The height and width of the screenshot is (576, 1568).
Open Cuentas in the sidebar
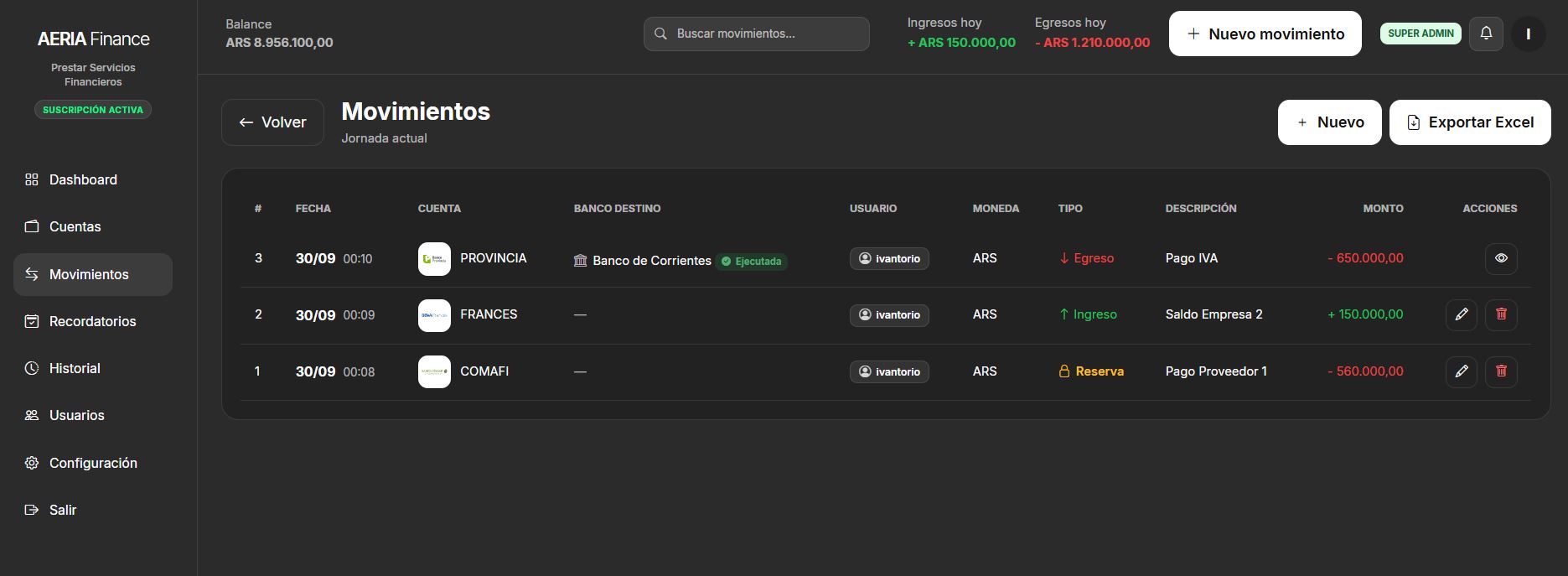pyautogui.click(x=92, y=226)
